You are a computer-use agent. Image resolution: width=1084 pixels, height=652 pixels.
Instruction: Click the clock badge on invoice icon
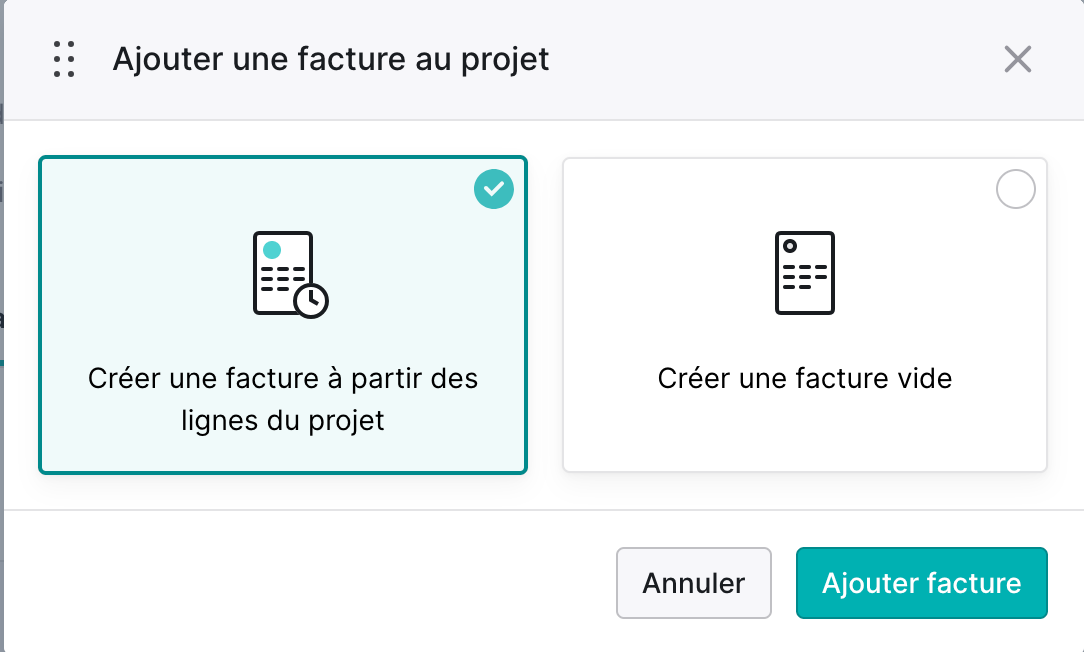(x=310, y=301)
